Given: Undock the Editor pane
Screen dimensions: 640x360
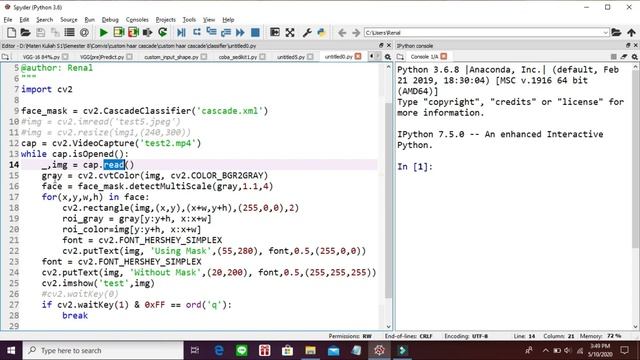Looking at the screenshot, I should (381, 45).
